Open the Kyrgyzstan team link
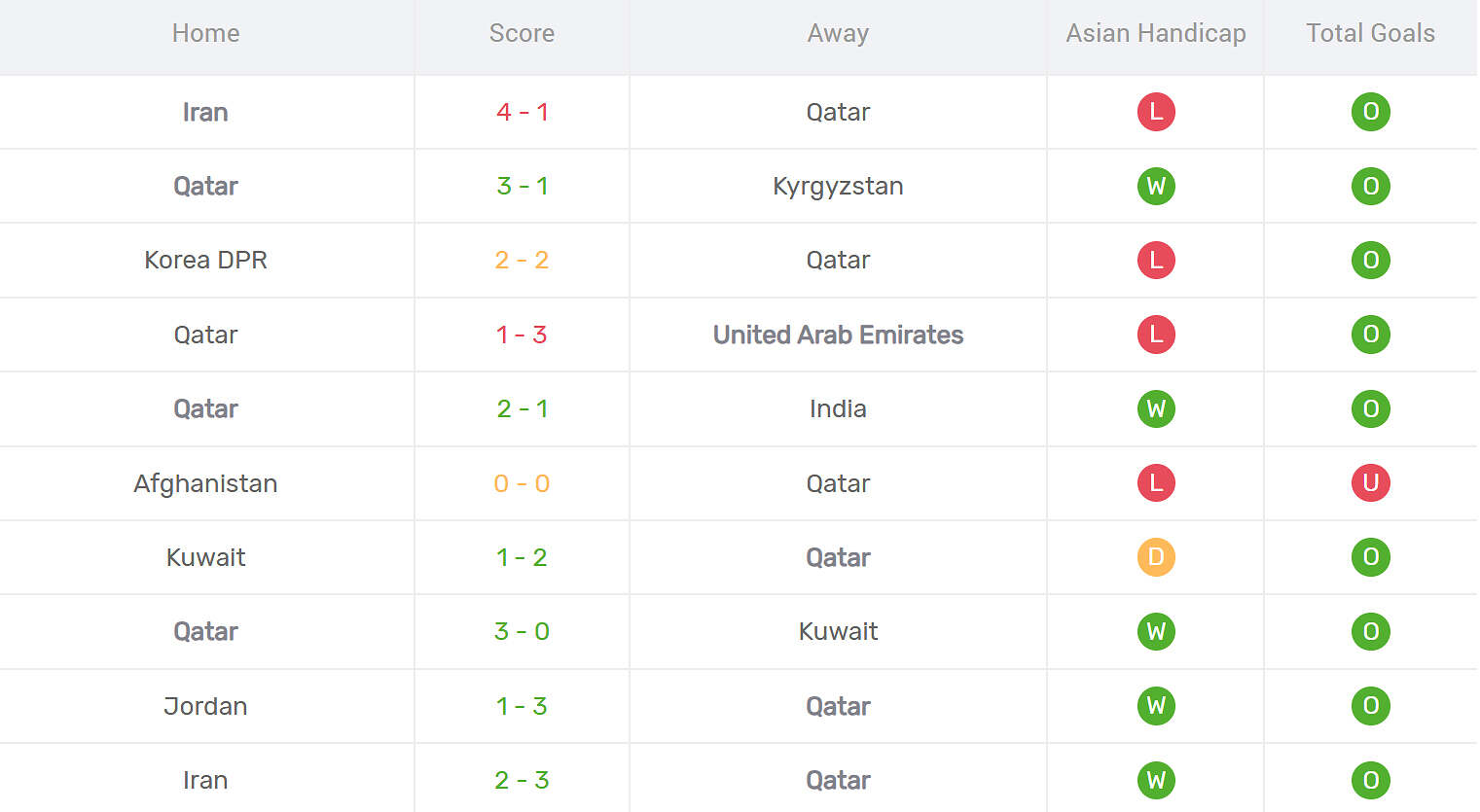 pyautogui.click(x=838, y=187)
